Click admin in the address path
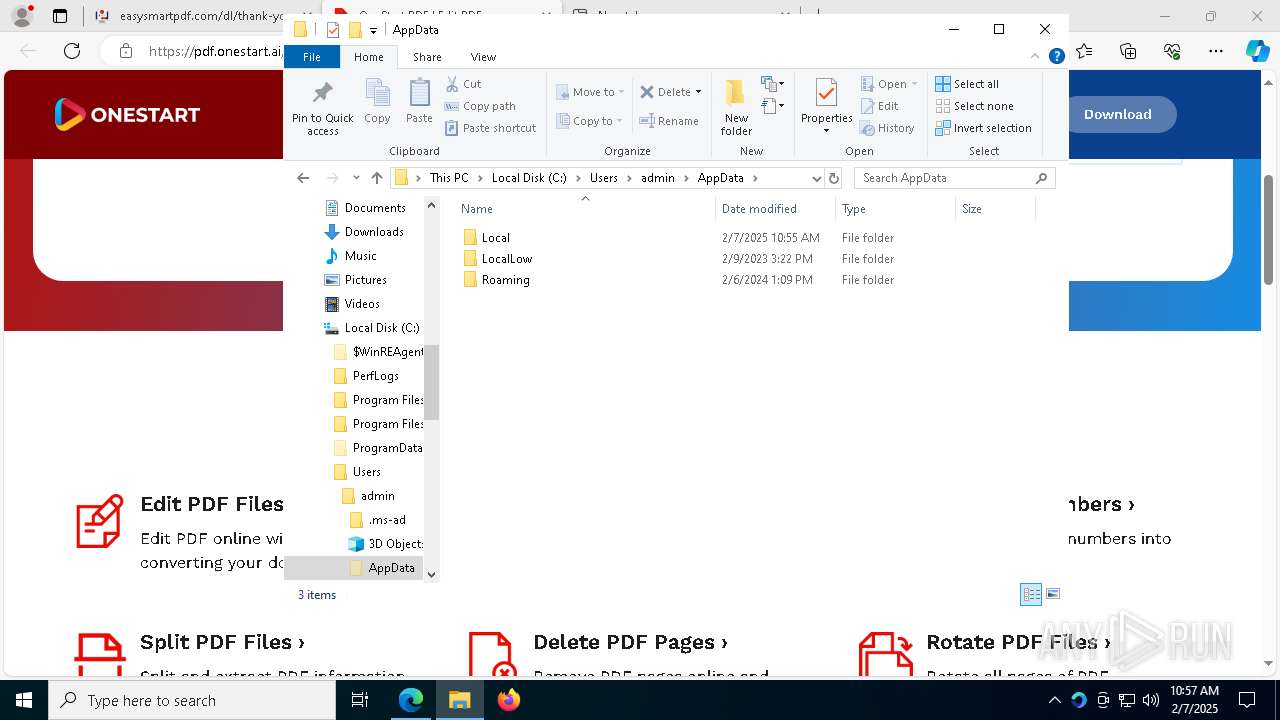Viewport: 1280px width, 720px height. pyautogui.click(x=658, y=178)
